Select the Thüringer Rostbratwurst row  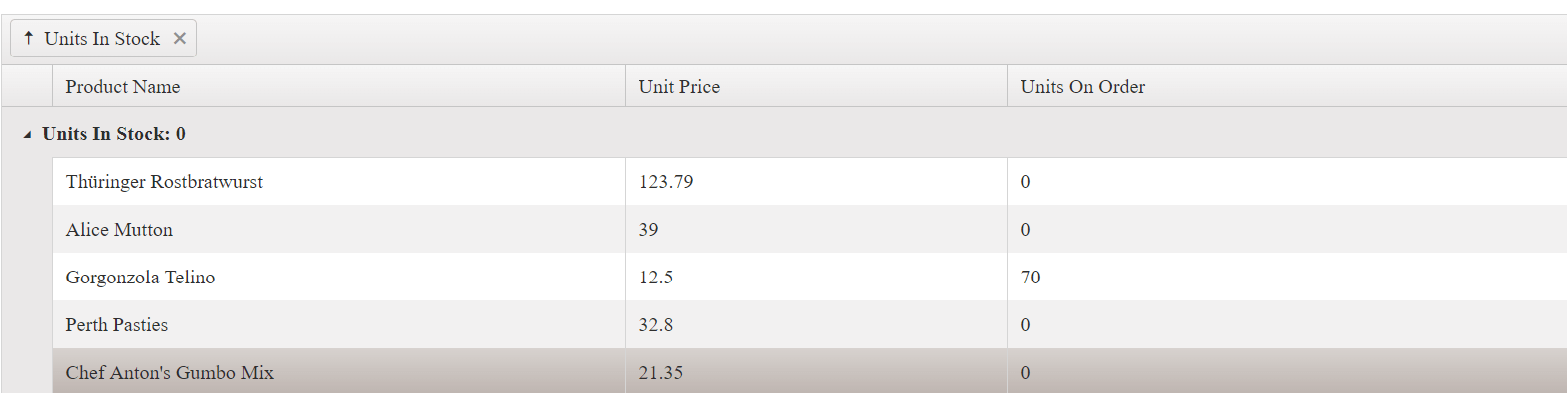click(809, 182)
